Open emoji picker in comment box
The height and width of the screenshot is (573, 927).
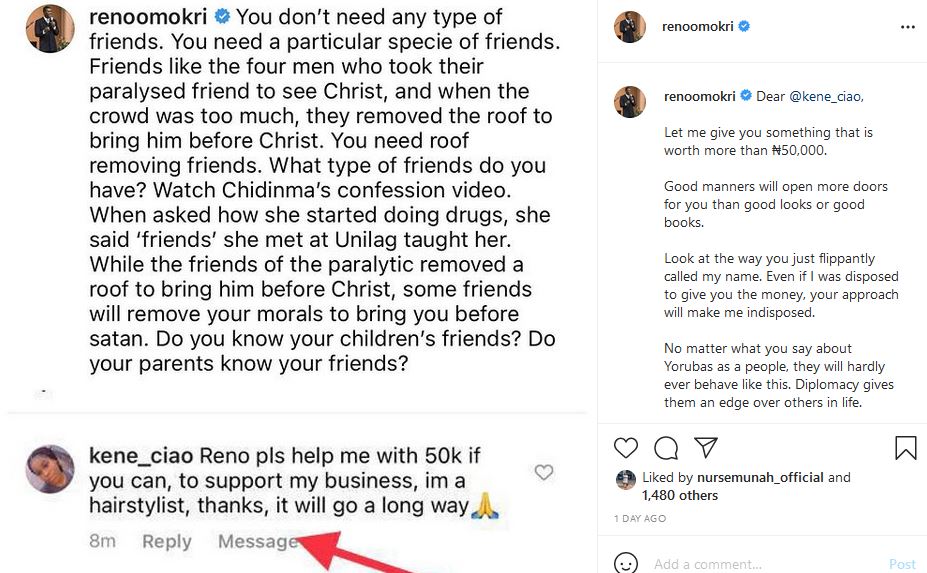pyautogui.click(x=626, y=563)
